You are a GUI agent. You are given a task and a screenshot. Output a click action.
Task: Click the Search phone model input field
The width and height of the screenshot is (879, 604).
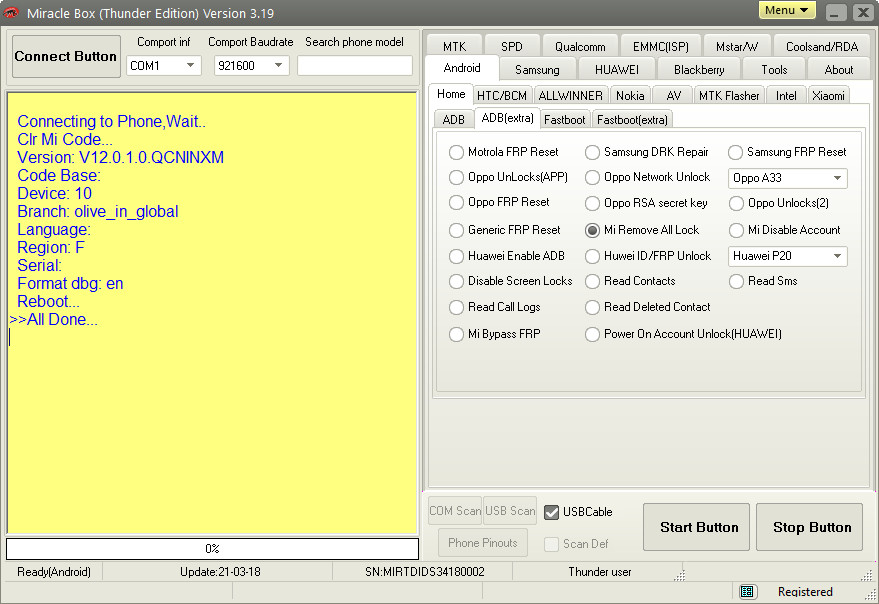(355, 66)
